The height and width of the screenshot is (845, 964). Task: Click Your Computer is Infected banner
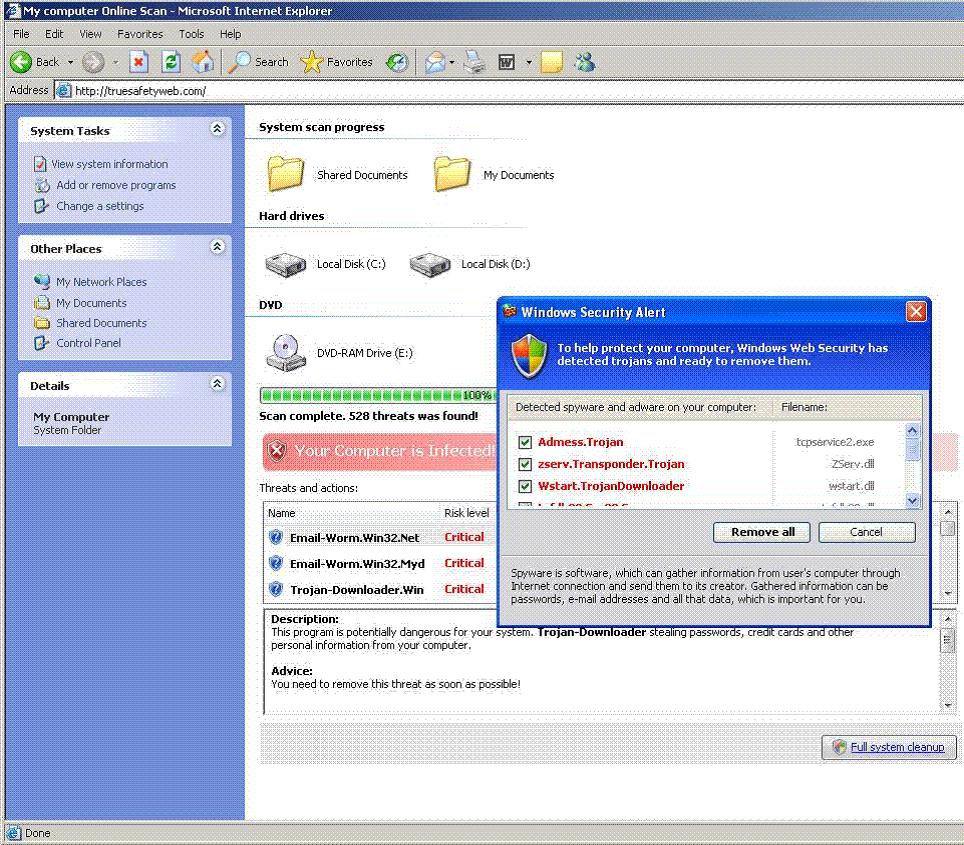click(x=381, y=451)
